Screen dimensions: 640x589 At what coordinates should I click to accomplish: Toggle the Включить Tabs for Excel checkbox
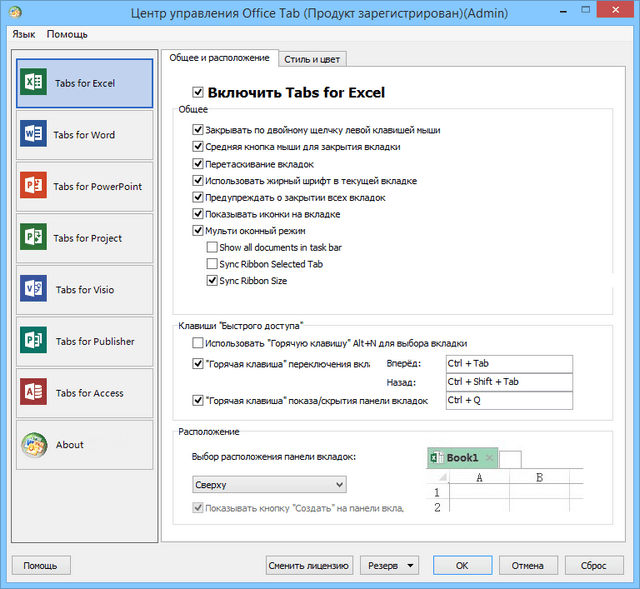(198, 92)
